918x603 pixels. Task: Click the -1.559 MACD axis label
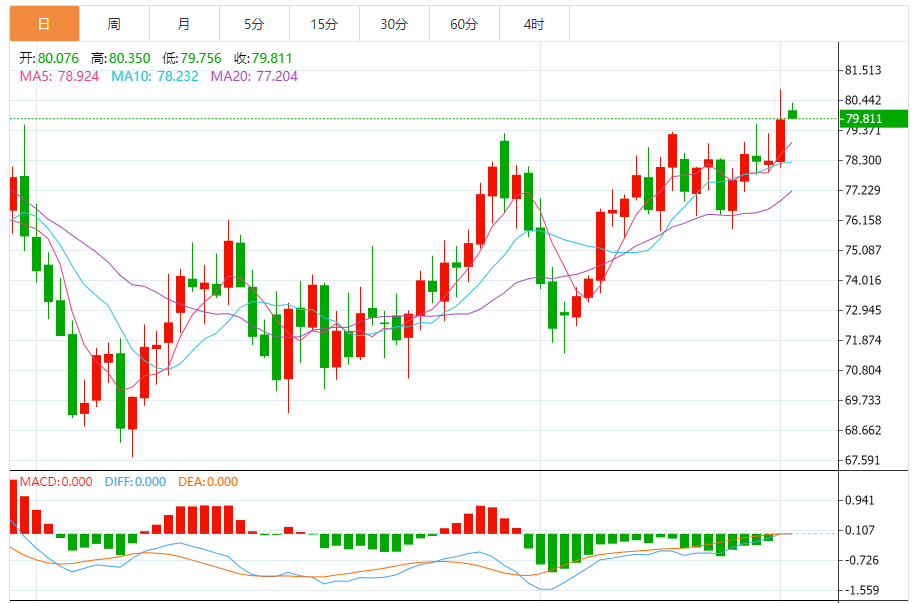pyautogui.click(x=862, y=590)
